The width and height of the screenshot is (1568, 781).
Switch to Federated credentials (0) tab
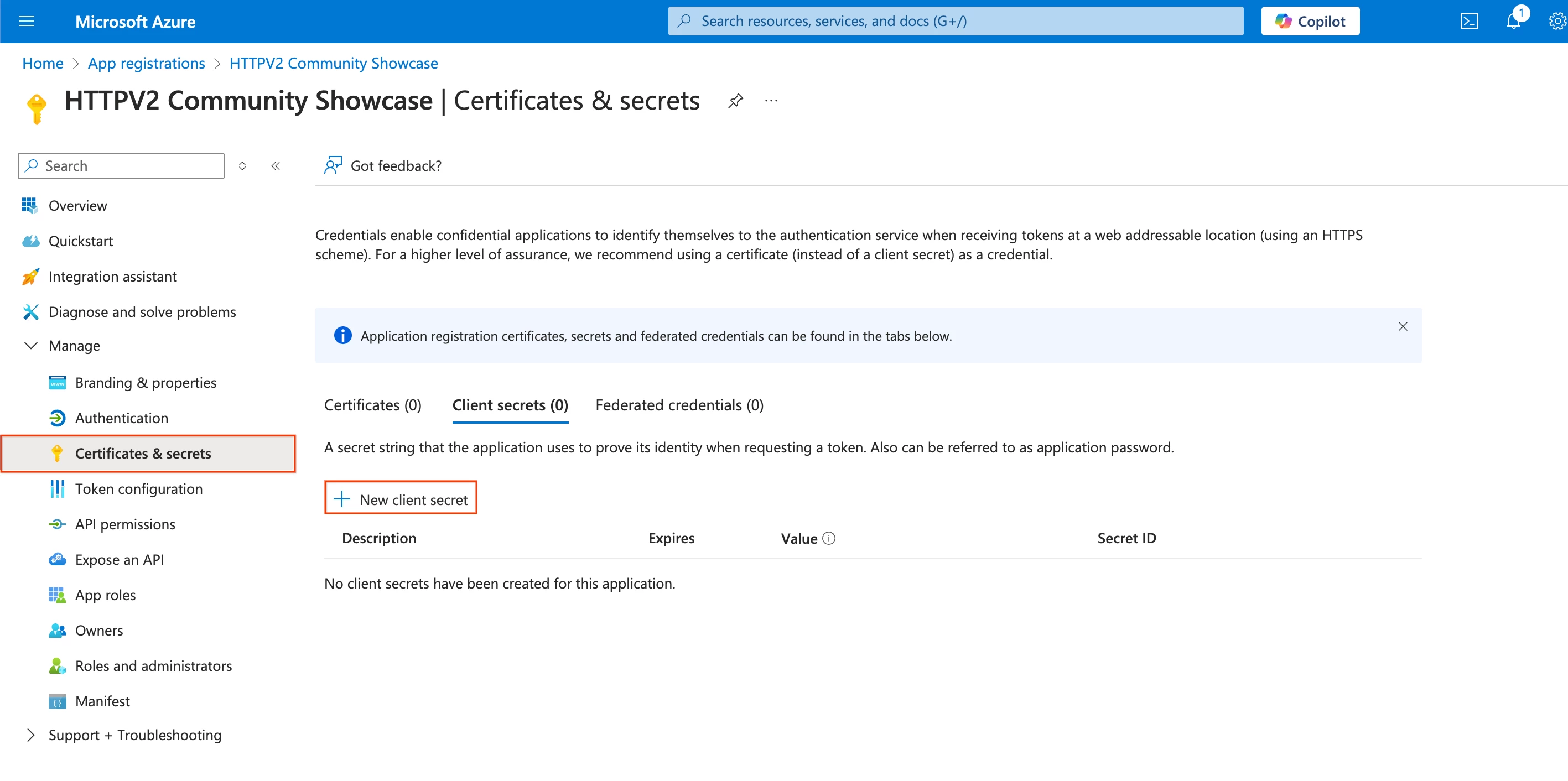[x=679, y=405]
